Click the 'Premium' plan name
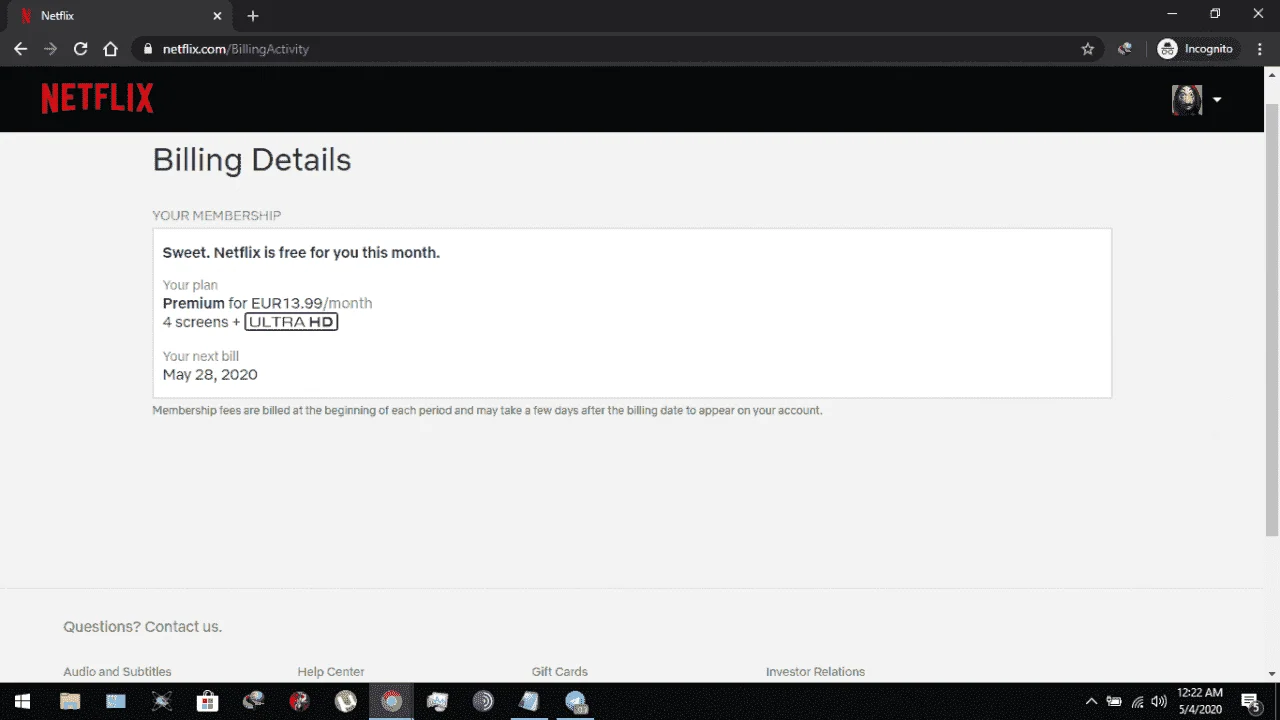This screenshot has height=720, width=1280. [x=193, y=303]
